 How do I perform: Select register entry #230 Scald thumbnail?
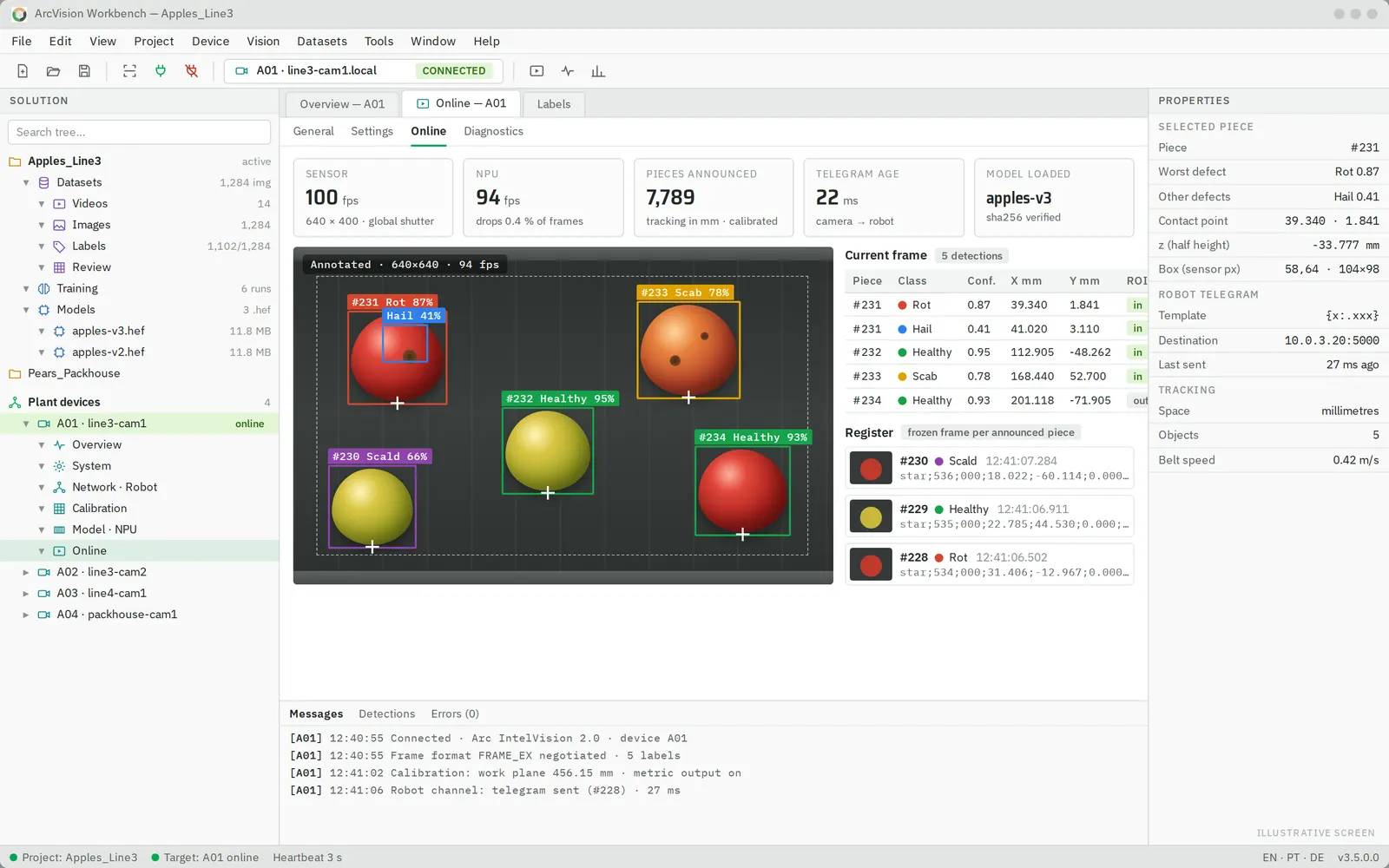click(x=871, y=469)
